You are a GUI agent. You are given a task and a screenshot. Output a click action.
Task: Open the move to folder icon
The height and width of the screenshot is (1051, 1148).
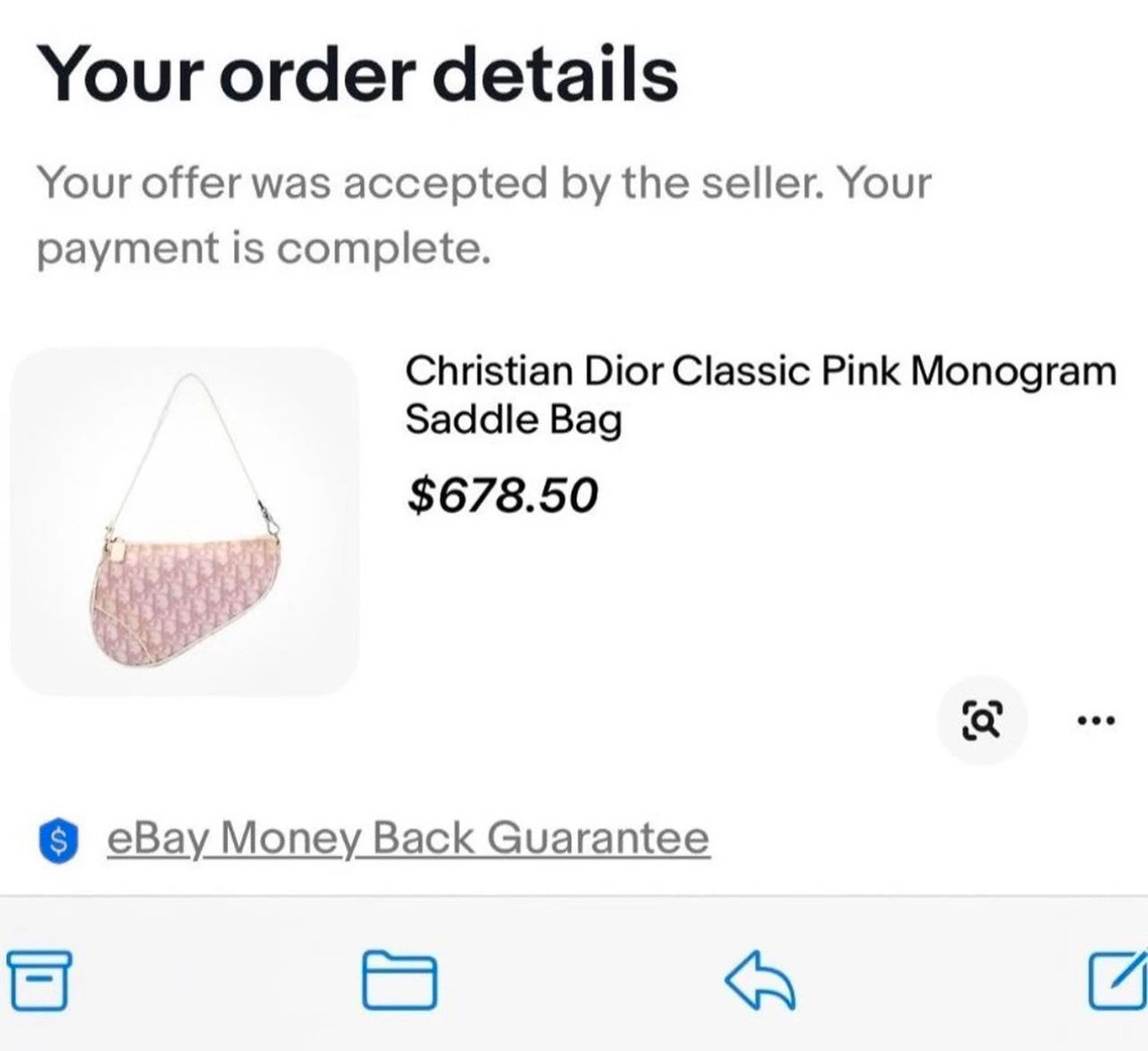(x=400, y=980)
